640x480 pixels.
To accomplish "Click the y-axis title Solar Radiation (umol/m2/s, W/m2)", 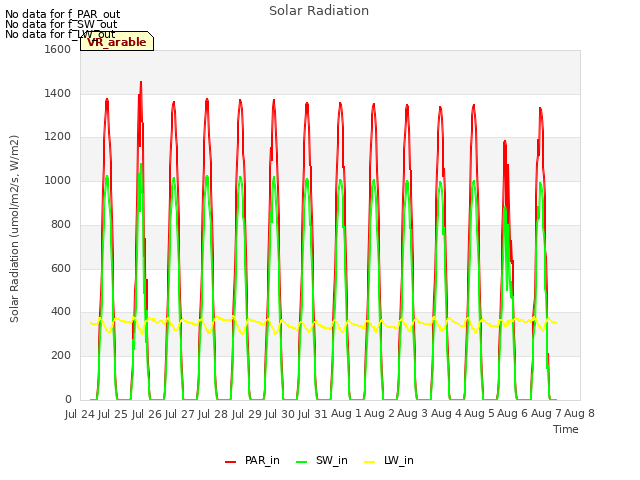I will point(14,229).
